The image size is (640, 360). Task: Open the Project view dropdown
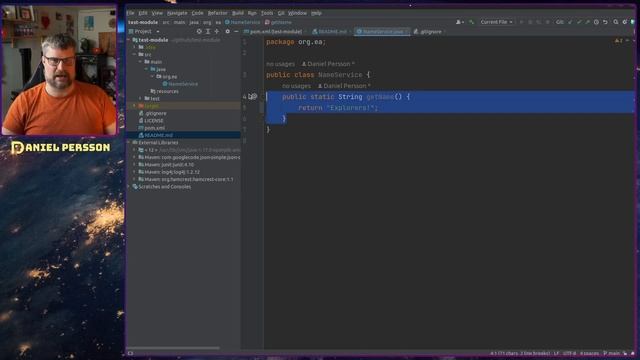144,31
